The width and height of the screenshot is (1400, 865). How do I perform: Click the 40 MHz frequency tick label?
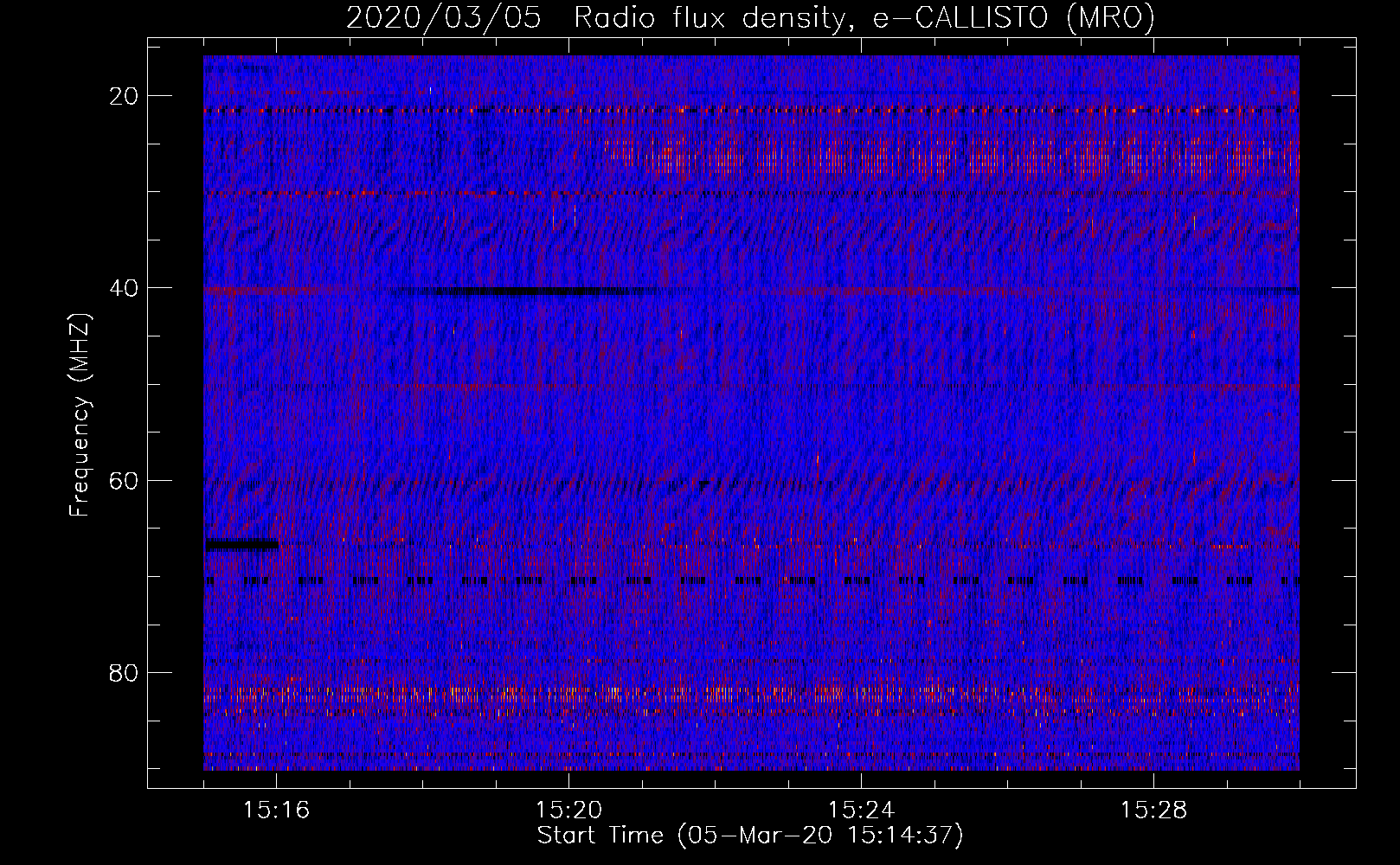point(124,288)
